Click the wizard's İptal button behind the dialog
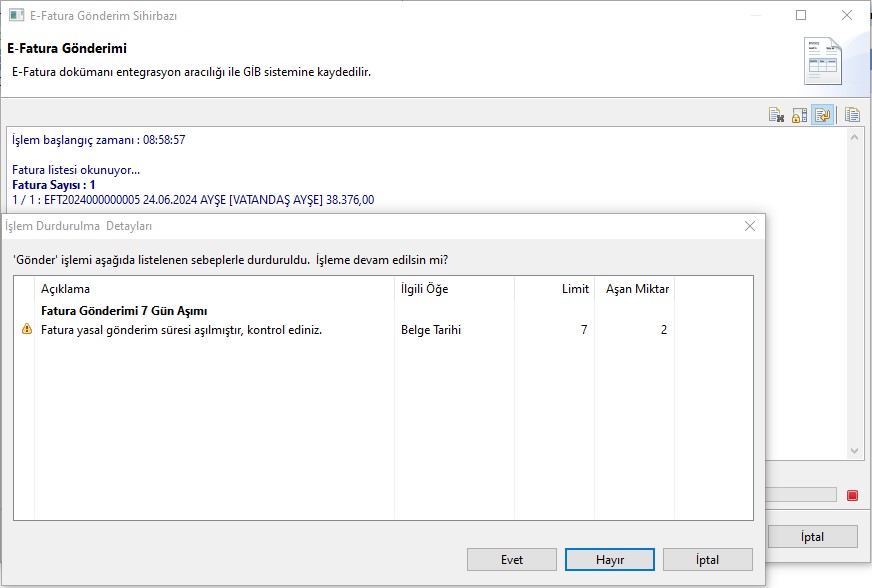This screenshot has height=588, width=872. [x=812, y=537]
